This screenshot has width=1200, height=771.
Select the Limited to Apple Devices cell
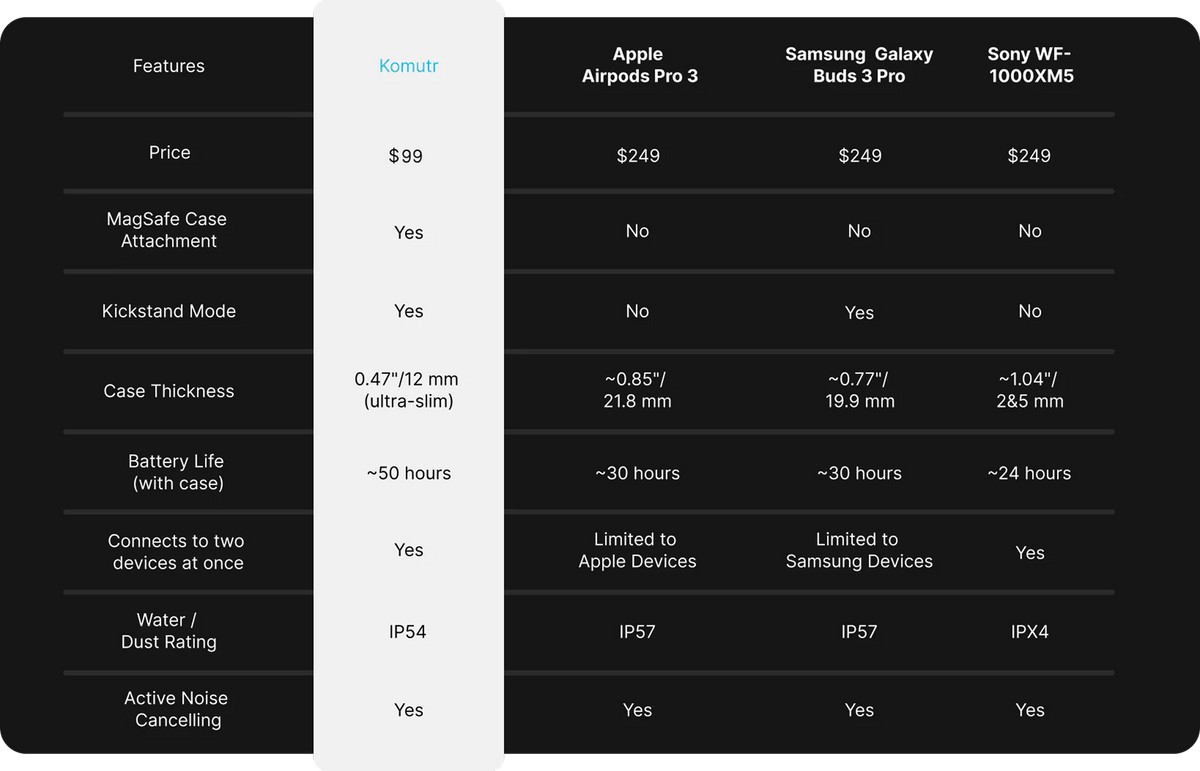[x=637, y=551]
